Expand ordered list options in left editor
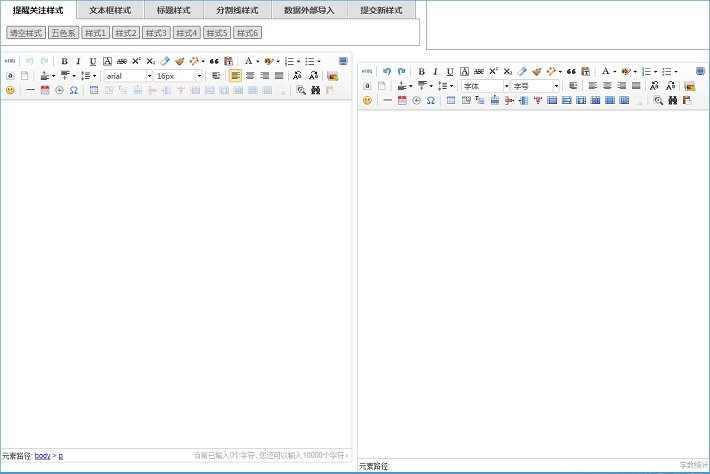This screenshot has width=710, height=474. tap(298, 62)
